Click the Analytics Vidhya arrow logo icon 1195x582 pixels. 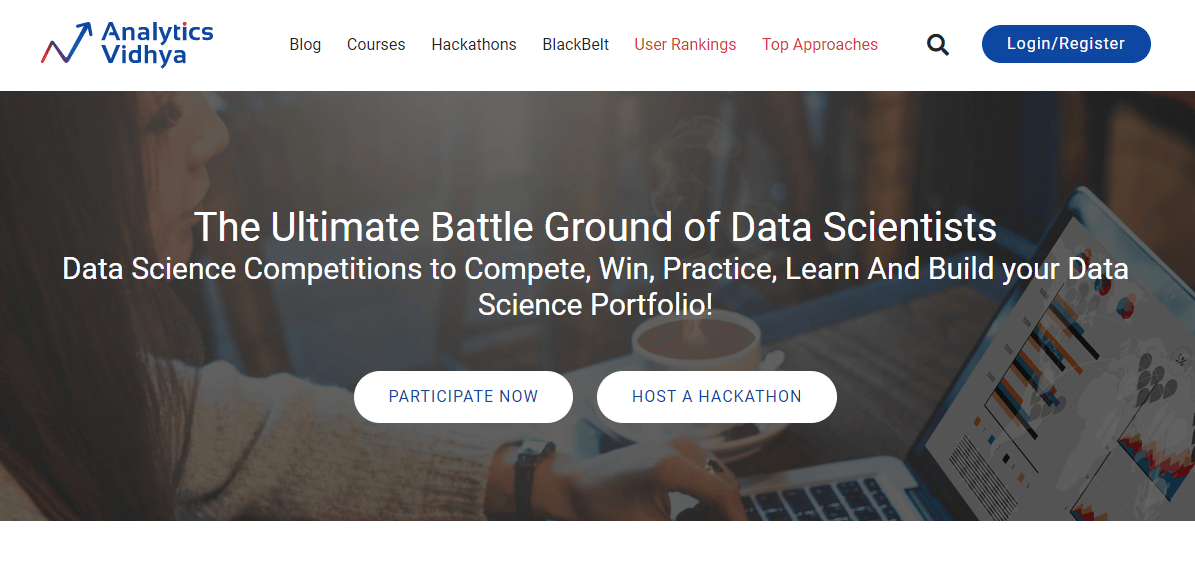point(66,44)
